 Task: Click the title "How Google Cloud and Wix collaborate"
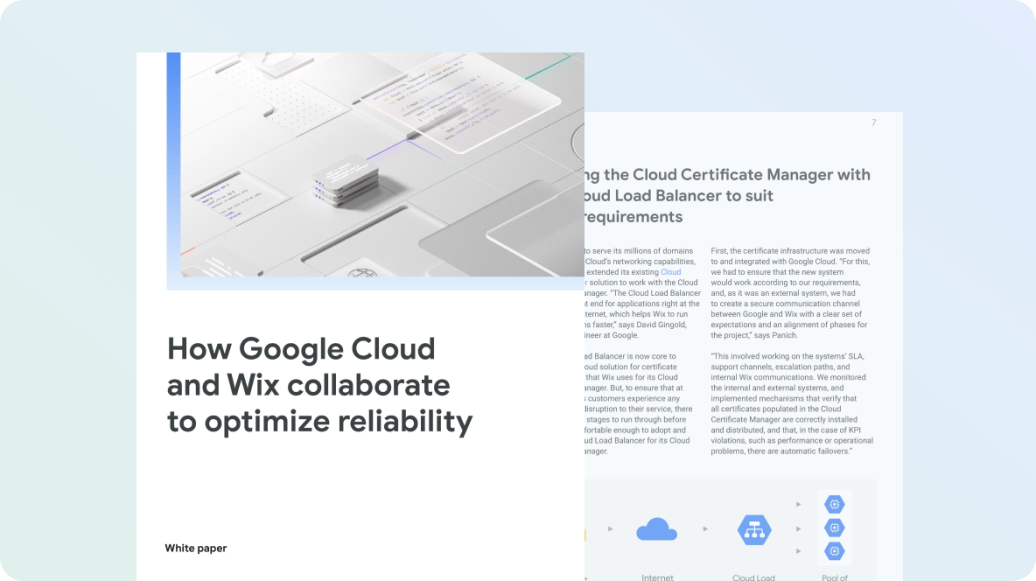(320, 385)
